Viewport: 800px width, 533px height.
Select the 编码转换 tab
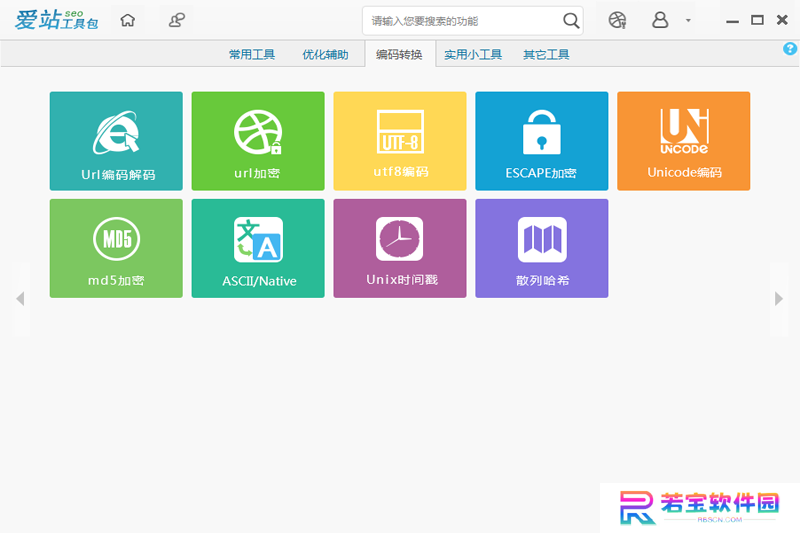pyautogui.click(x=399, y=54)
